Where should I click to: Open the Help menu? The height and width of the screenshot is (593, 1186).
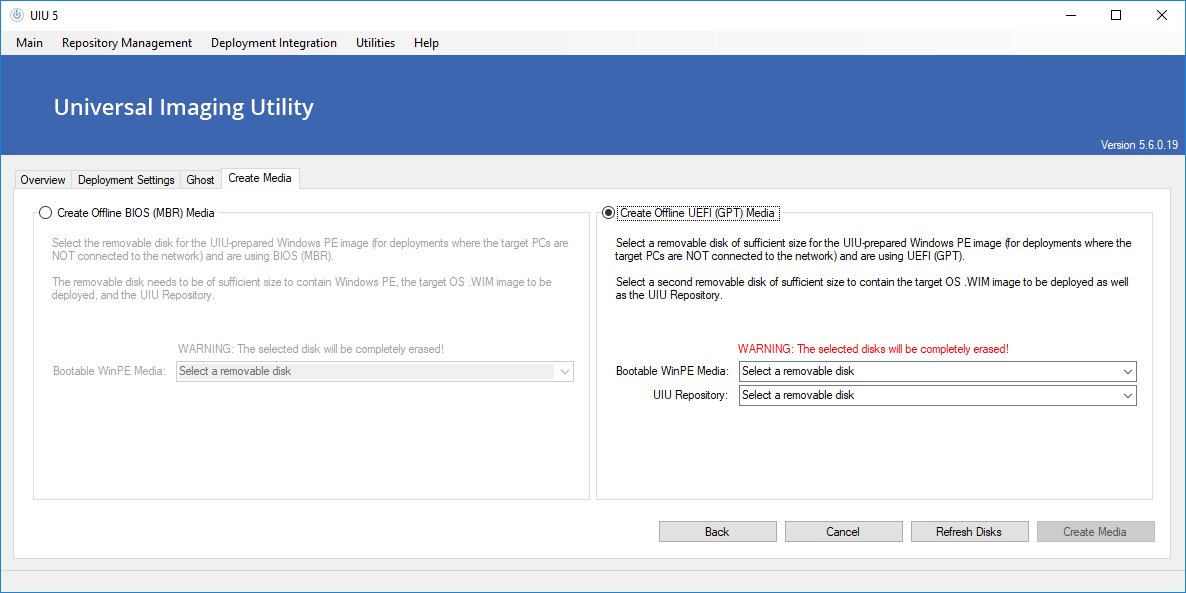[427, 43]
